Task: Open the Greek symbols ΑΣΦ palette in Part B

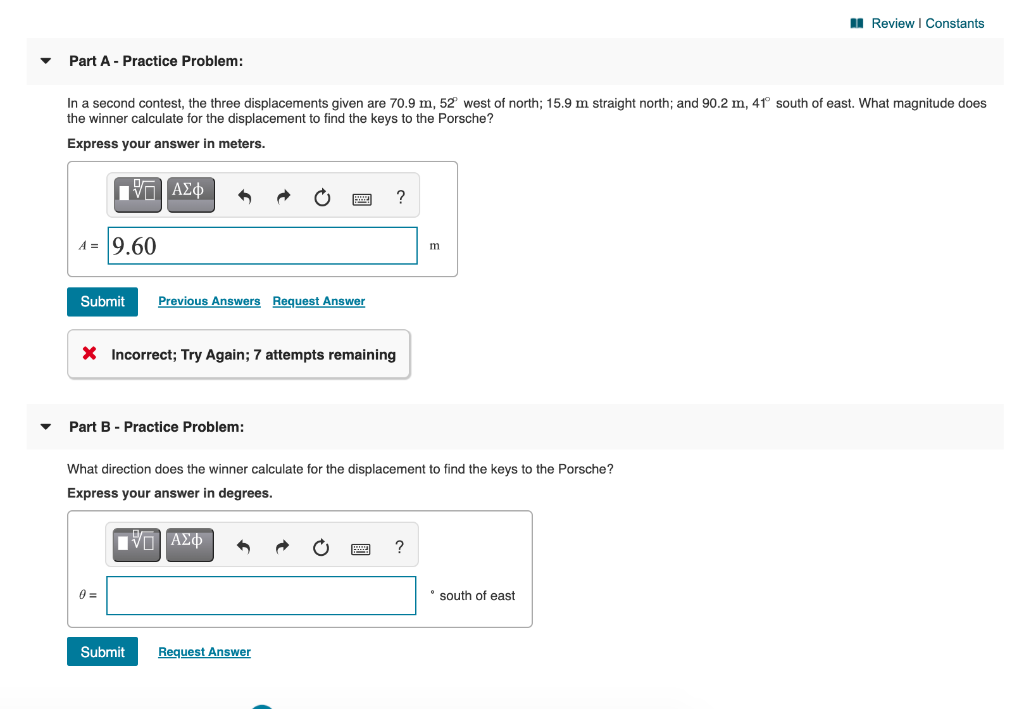Action: (x=189, y=544)
